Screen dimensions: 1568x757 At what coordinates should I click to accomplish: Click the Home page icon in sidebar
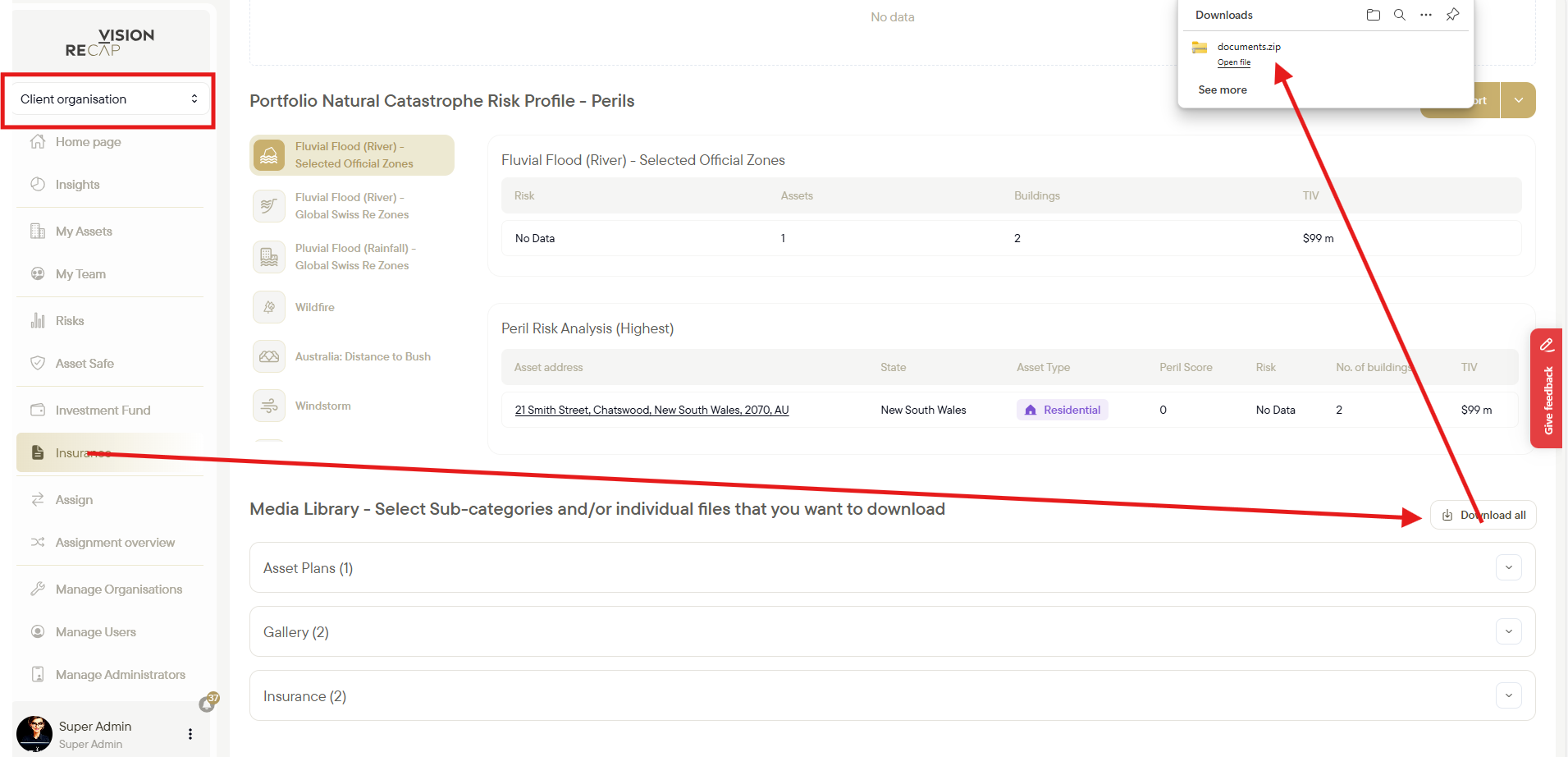click(38, 142)
